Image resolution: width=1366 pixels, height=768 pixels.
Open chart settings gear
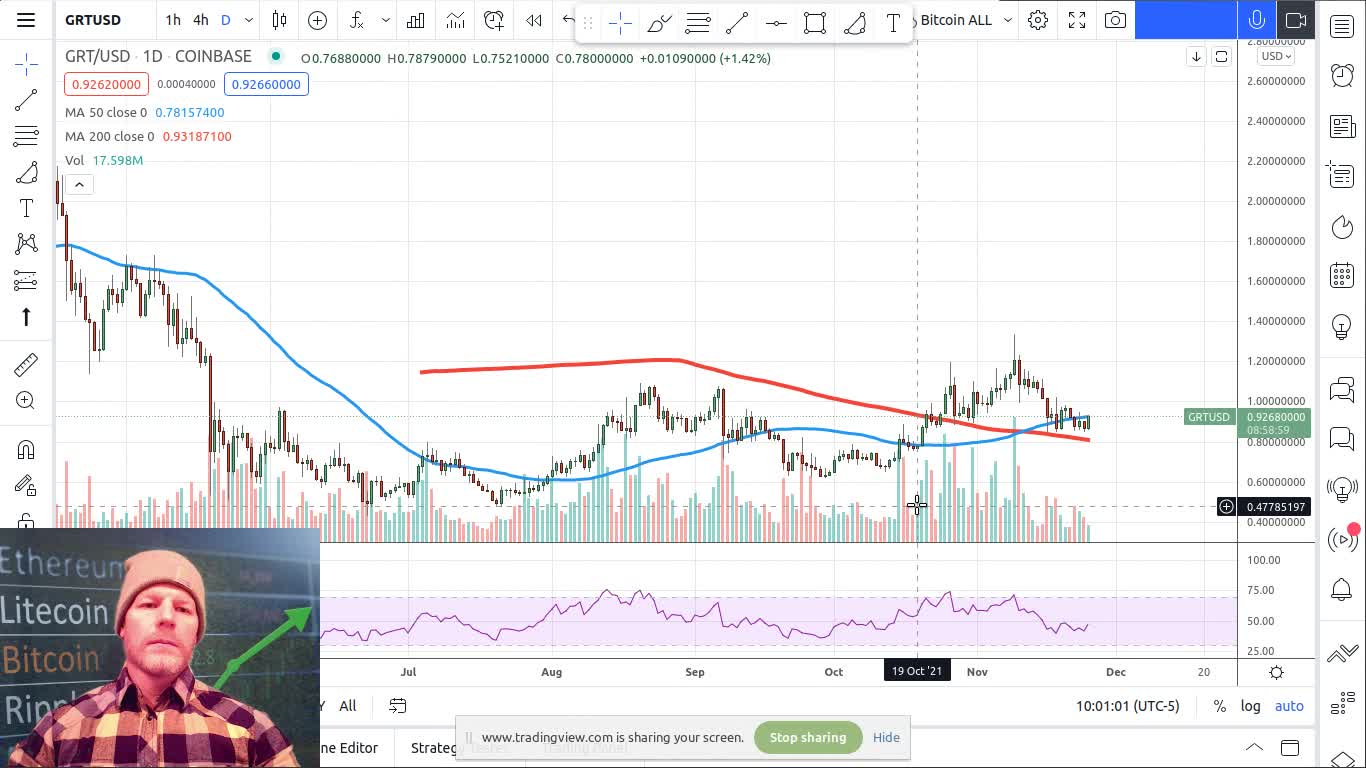[x=1038, y=20]
